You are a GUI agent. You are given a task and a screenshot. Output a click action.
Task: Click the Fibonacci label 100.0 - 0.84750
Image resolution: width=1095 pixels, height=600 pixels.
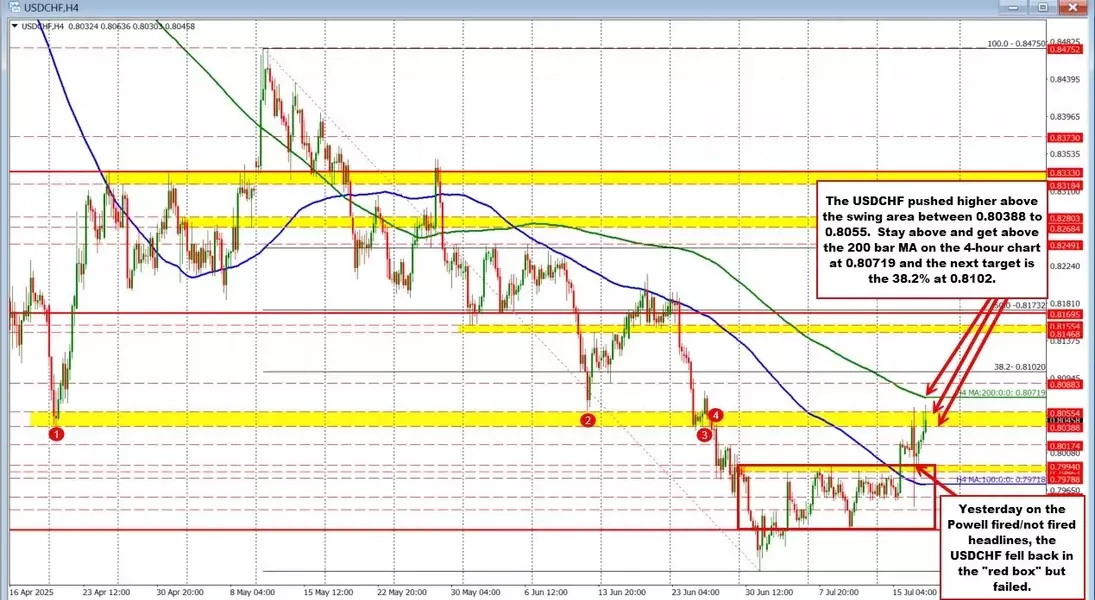click(x=1016, y=43)
